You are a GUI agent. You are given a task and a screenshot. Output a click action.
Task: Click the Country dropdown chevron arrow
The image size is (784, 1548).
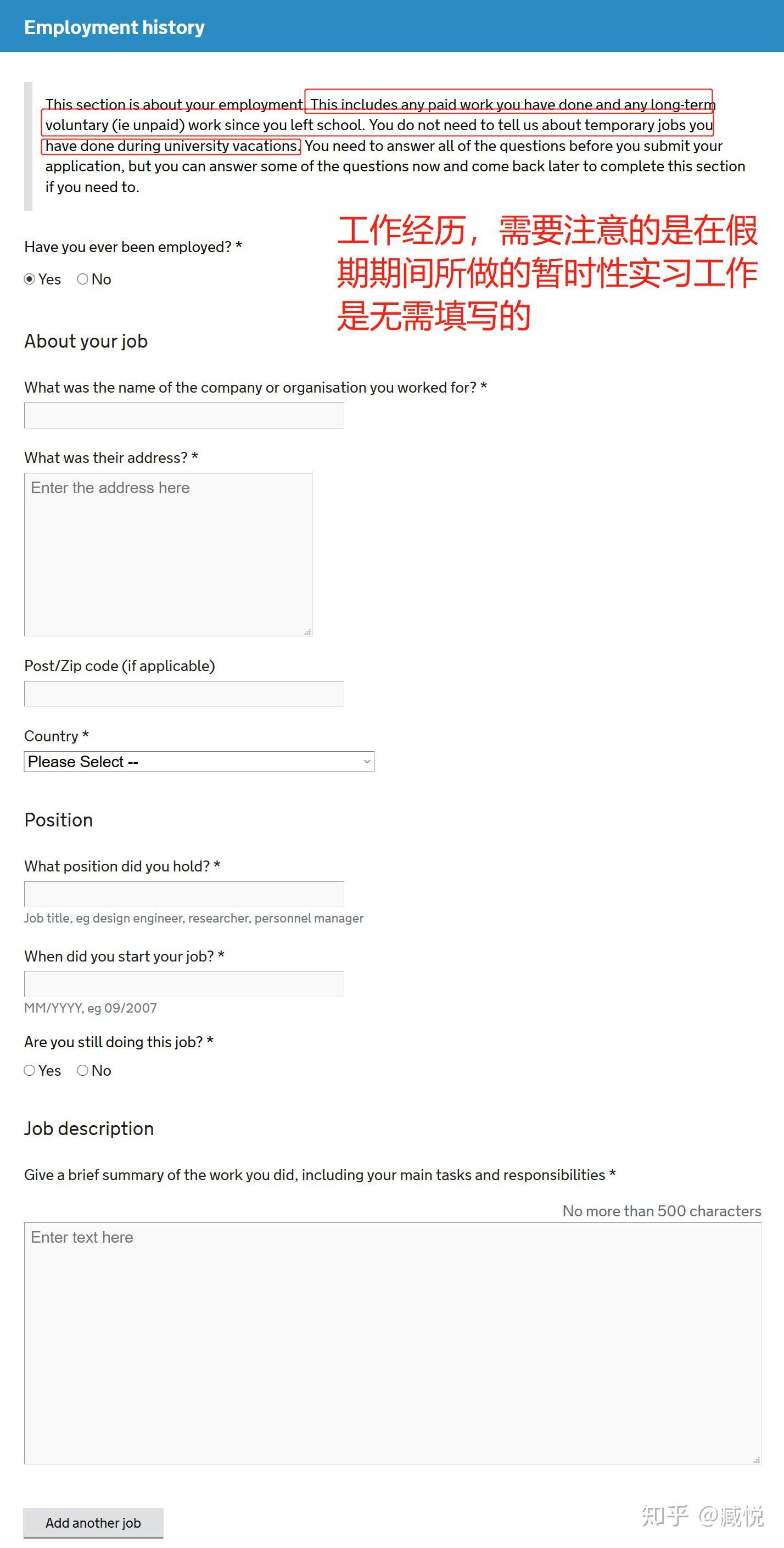point(366,762)
